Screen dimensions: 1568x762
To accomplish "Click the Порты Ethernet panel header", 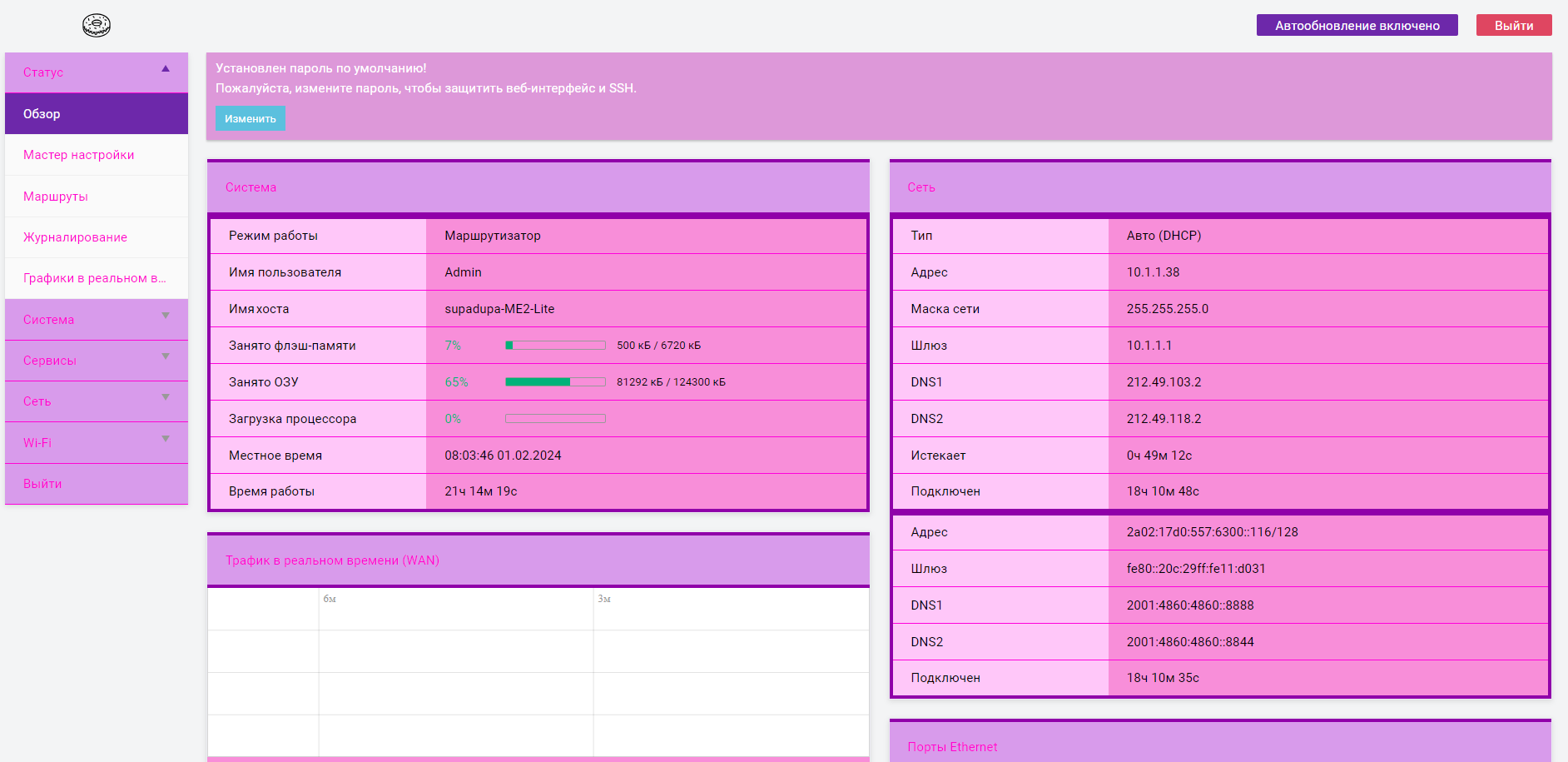I will [1219, 746].
